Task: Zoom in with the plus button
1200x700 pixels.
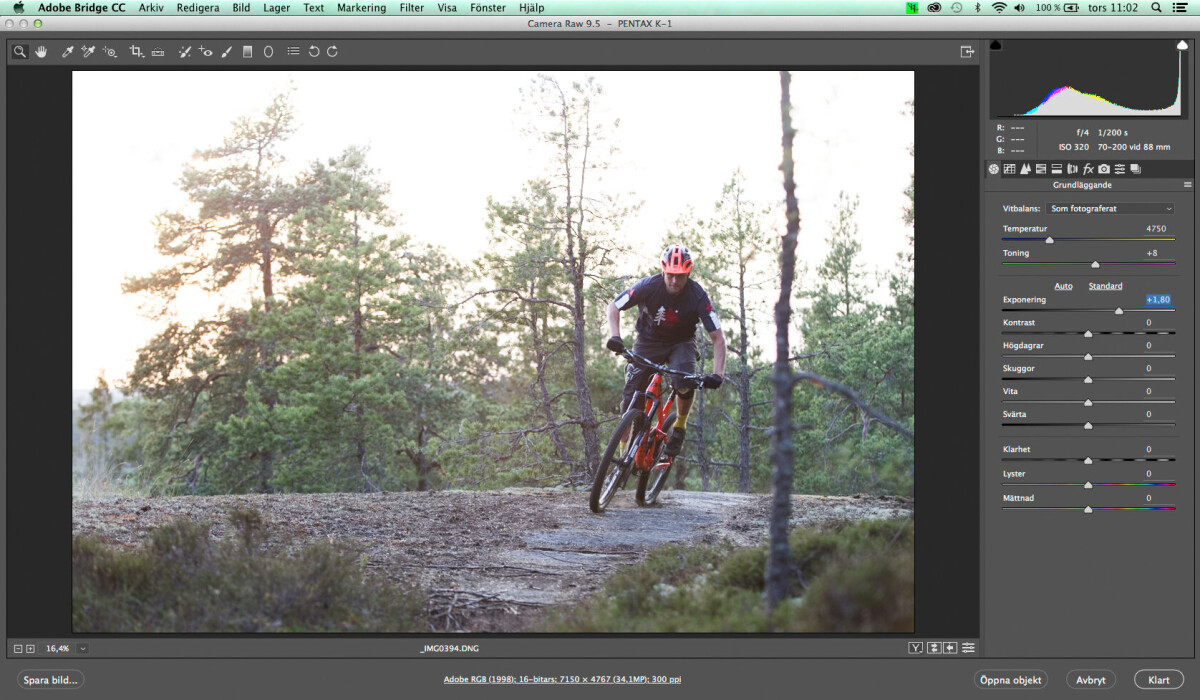Action: pyautogui.click(x=30, y=649)
